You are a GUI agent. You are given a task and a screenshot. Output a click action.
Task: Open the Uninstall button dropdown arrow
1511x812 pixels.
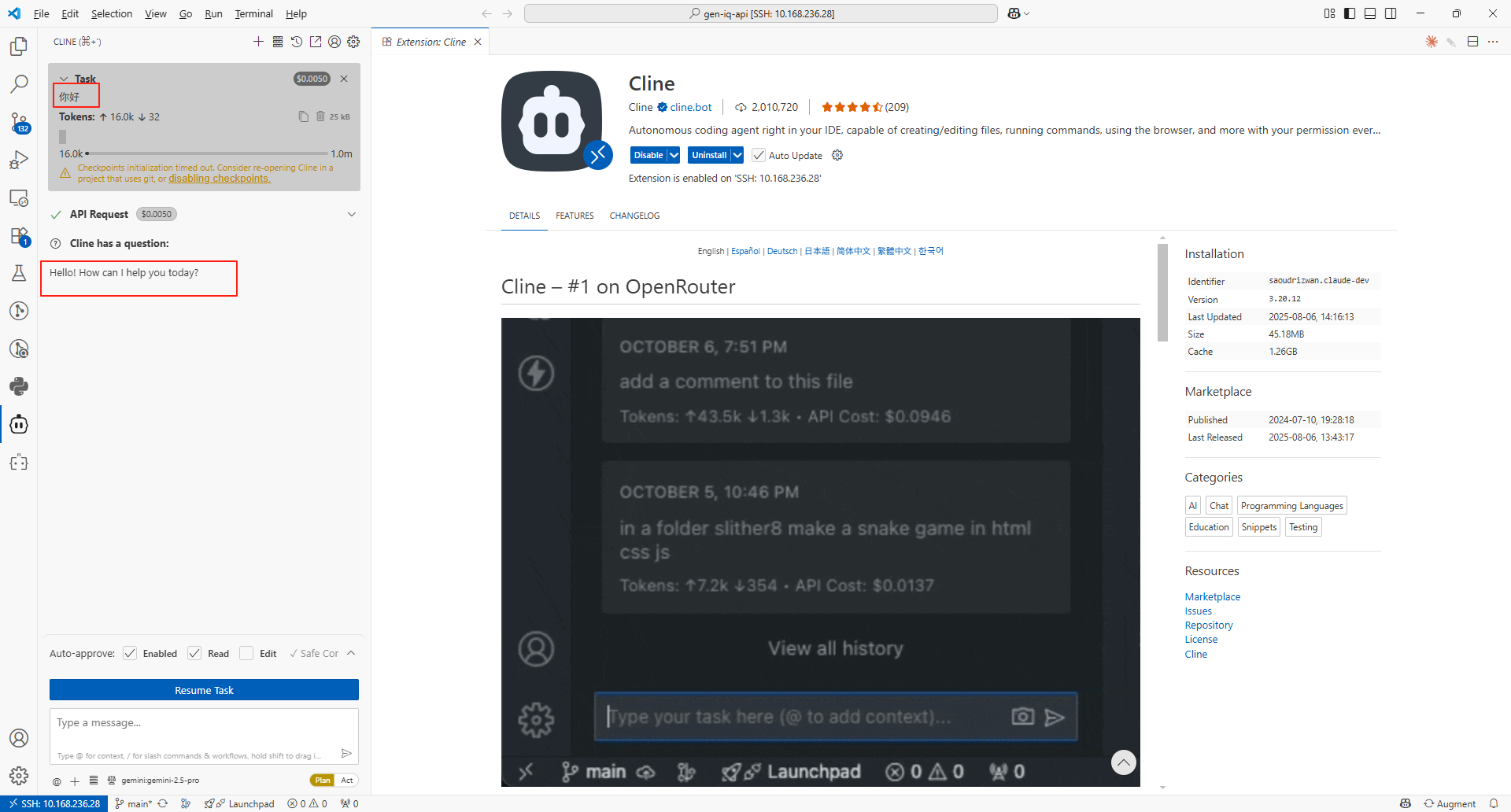737,155
